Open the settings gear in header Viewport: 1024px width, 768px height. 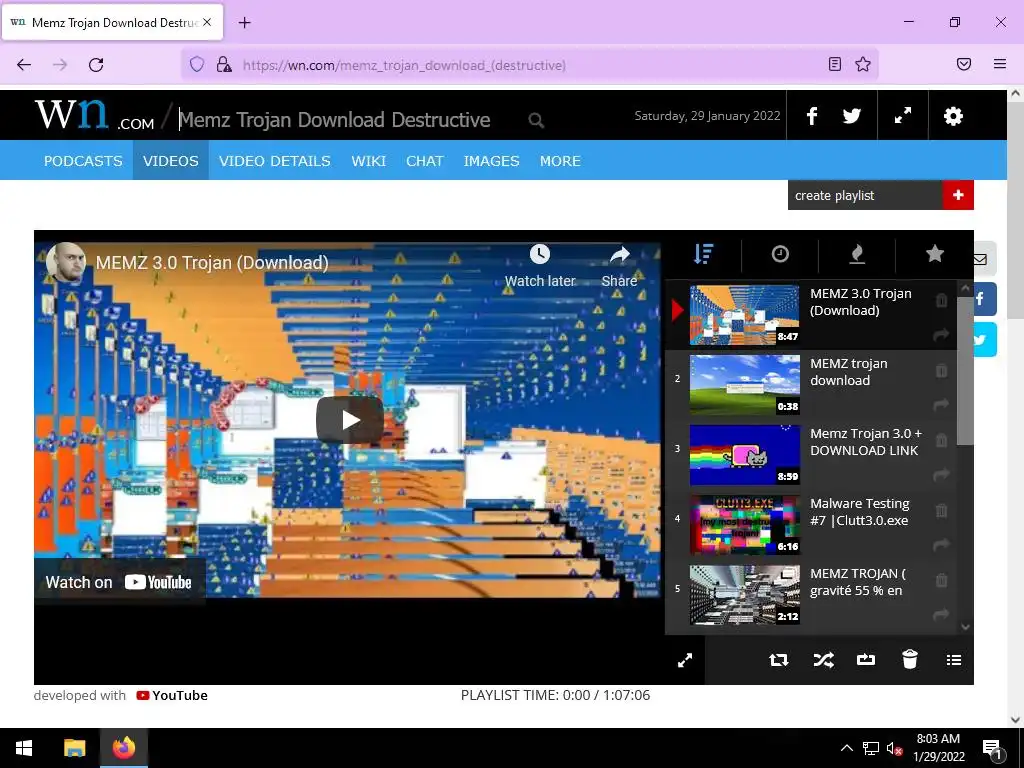[953, 116]
